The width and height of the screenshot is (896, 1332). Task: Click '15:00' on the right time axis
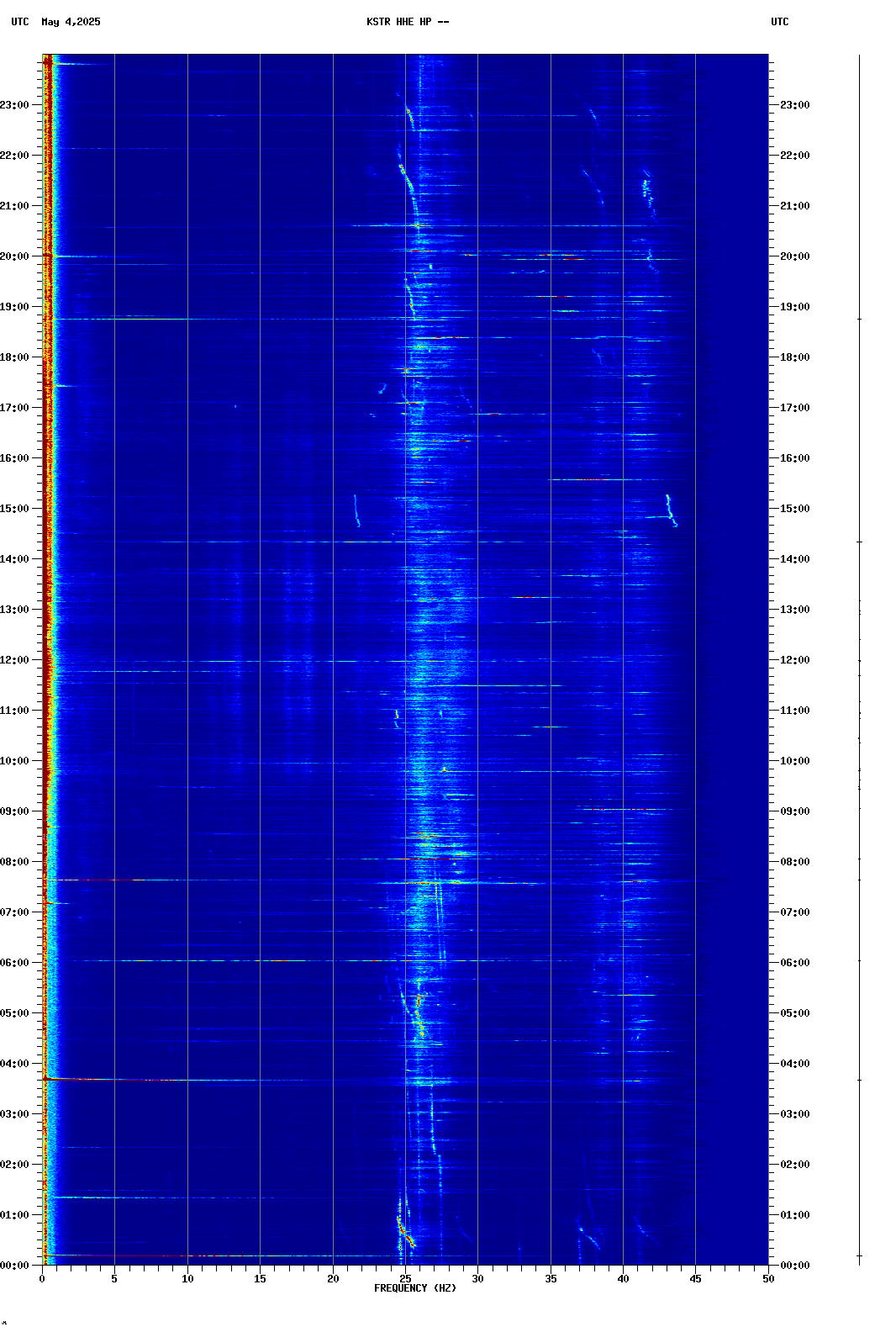pyautogui.click(x=795, y=509)
